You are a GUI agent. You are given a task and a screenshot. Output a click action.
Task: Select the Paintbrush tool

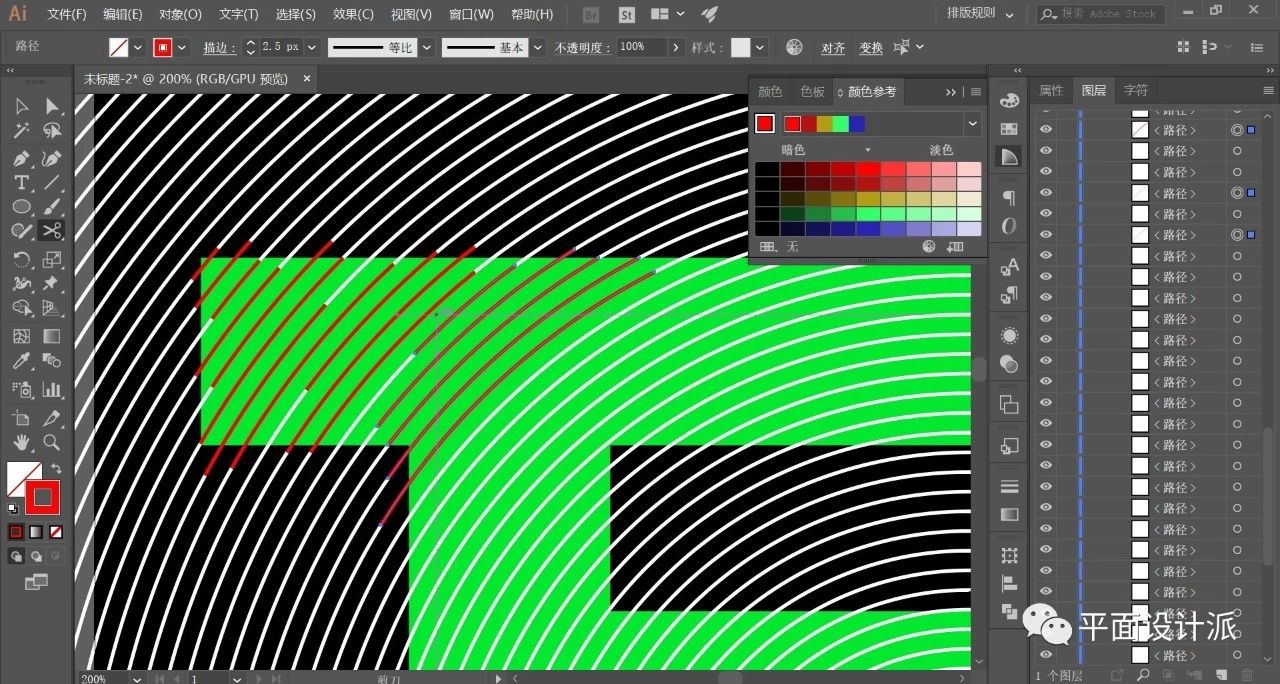click(52, 207)
